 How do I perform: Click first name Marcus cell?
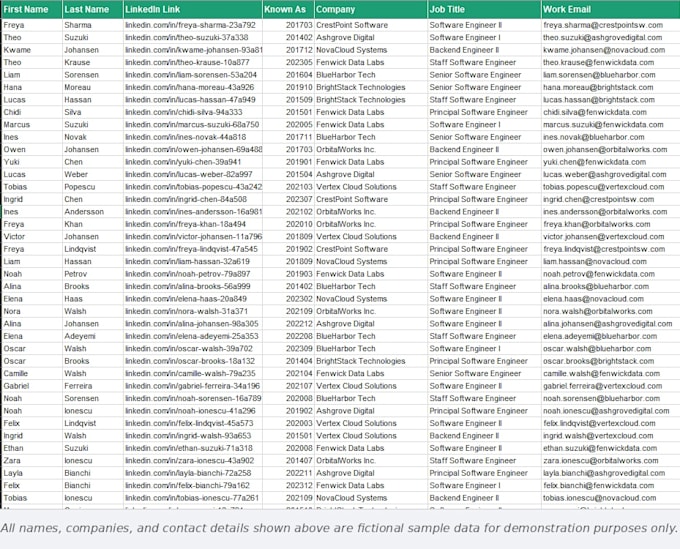32,124
